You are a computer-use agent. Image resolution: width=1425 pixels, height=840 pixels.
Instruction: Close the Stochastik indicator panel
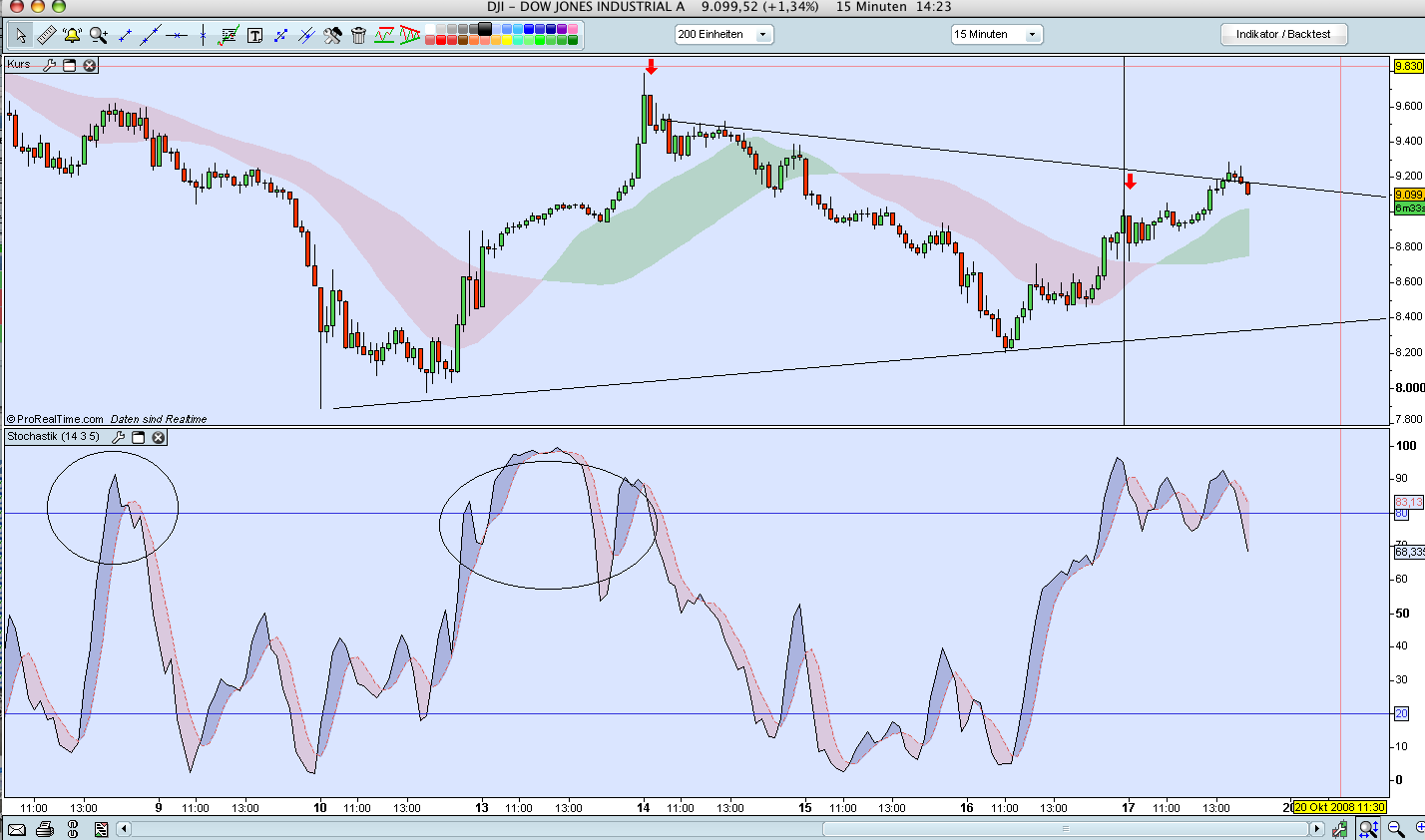[159, 437]
